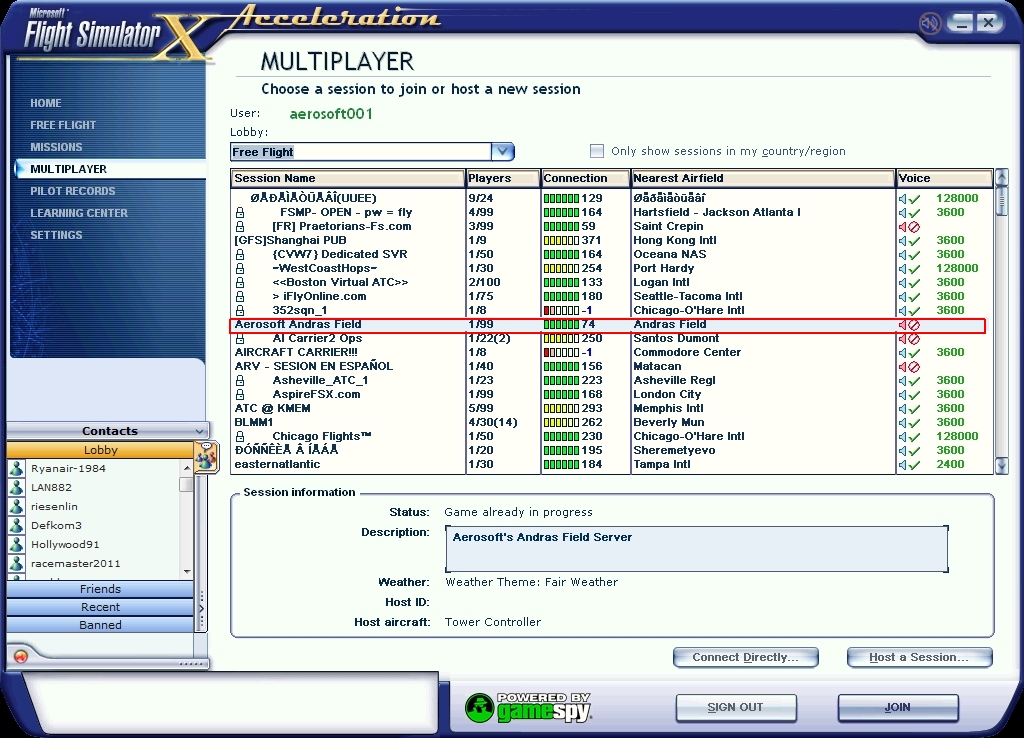Click lock icon on AspireFSX.com row
This screenshot has width=1024, height=738.
[x=240, y=394]
